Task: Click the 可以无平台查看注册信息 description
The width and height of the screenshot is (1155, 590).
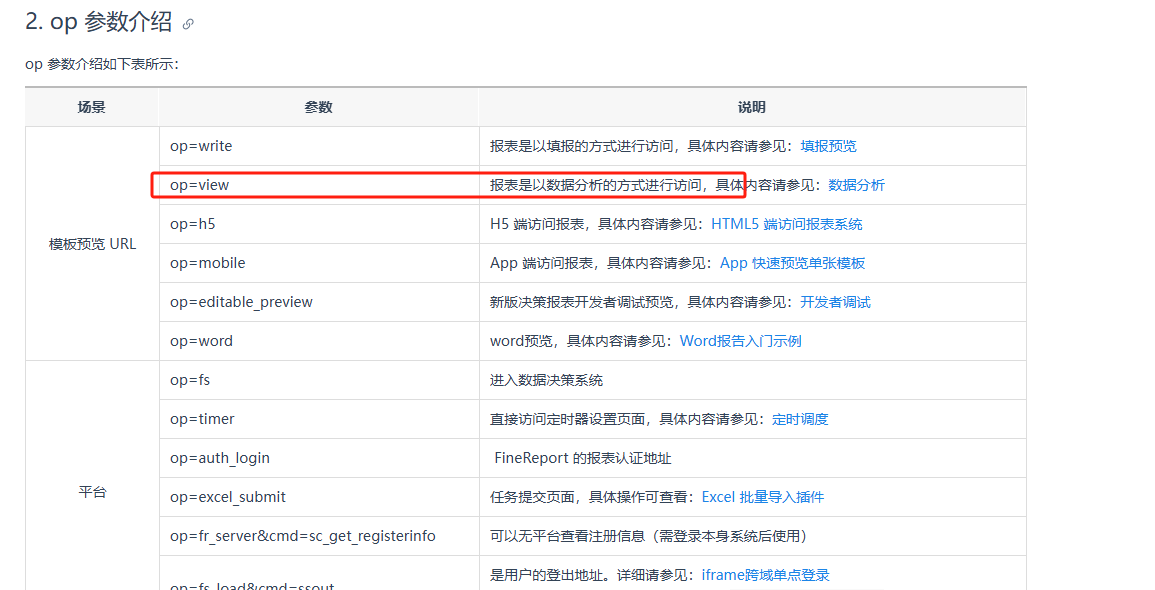Action: coord(651,536)
